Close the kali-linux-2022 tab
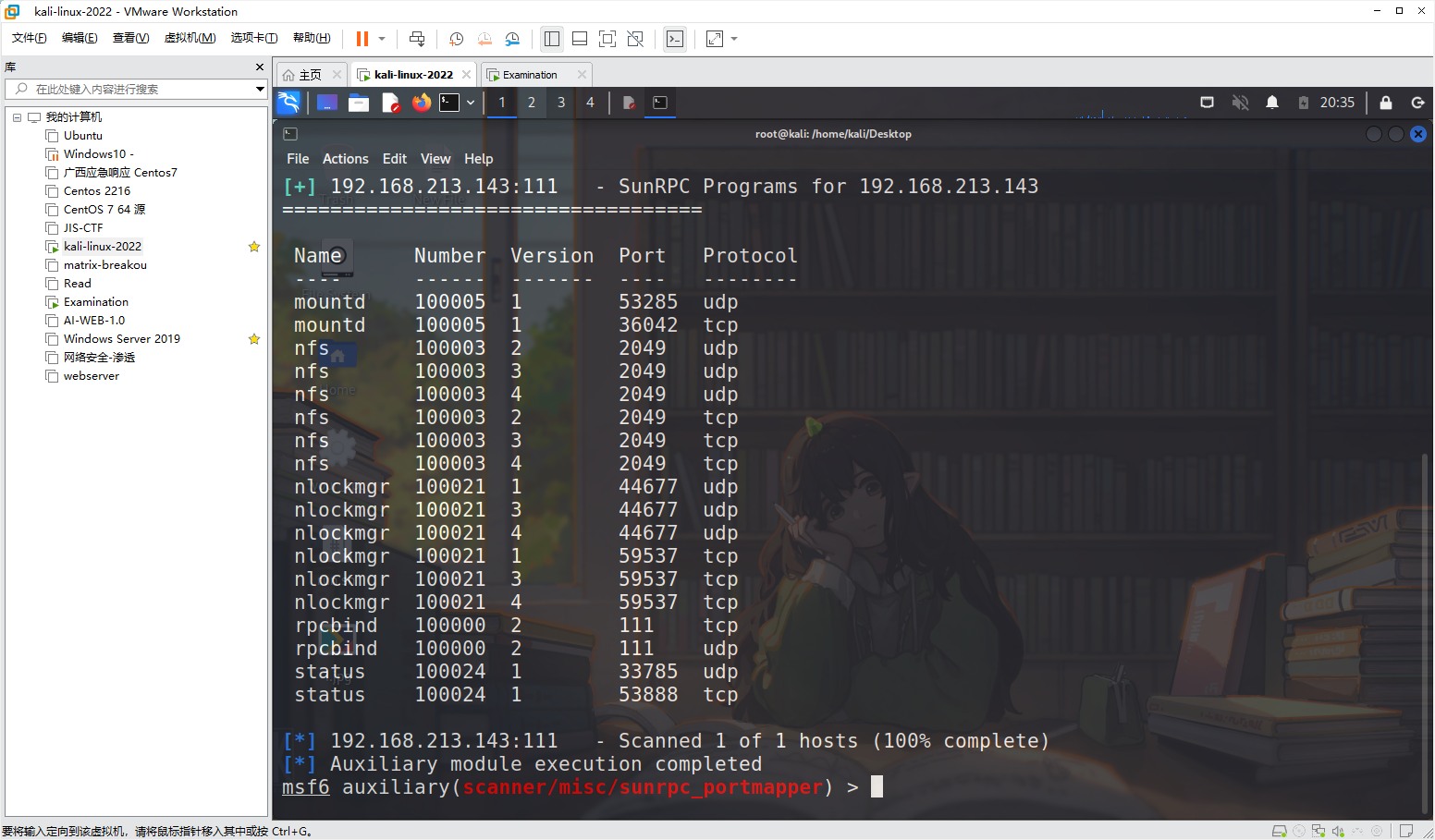 pyautogui.click(x=466, y=75)
